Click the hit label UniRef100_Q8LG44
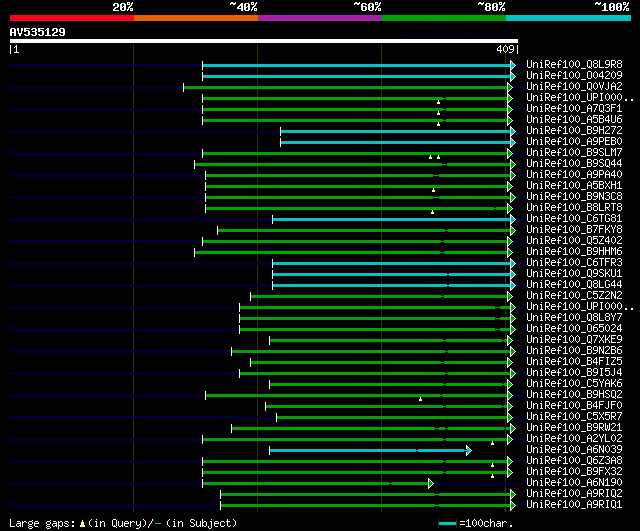Viewport: 640px width, 531px height. (574, 285)
